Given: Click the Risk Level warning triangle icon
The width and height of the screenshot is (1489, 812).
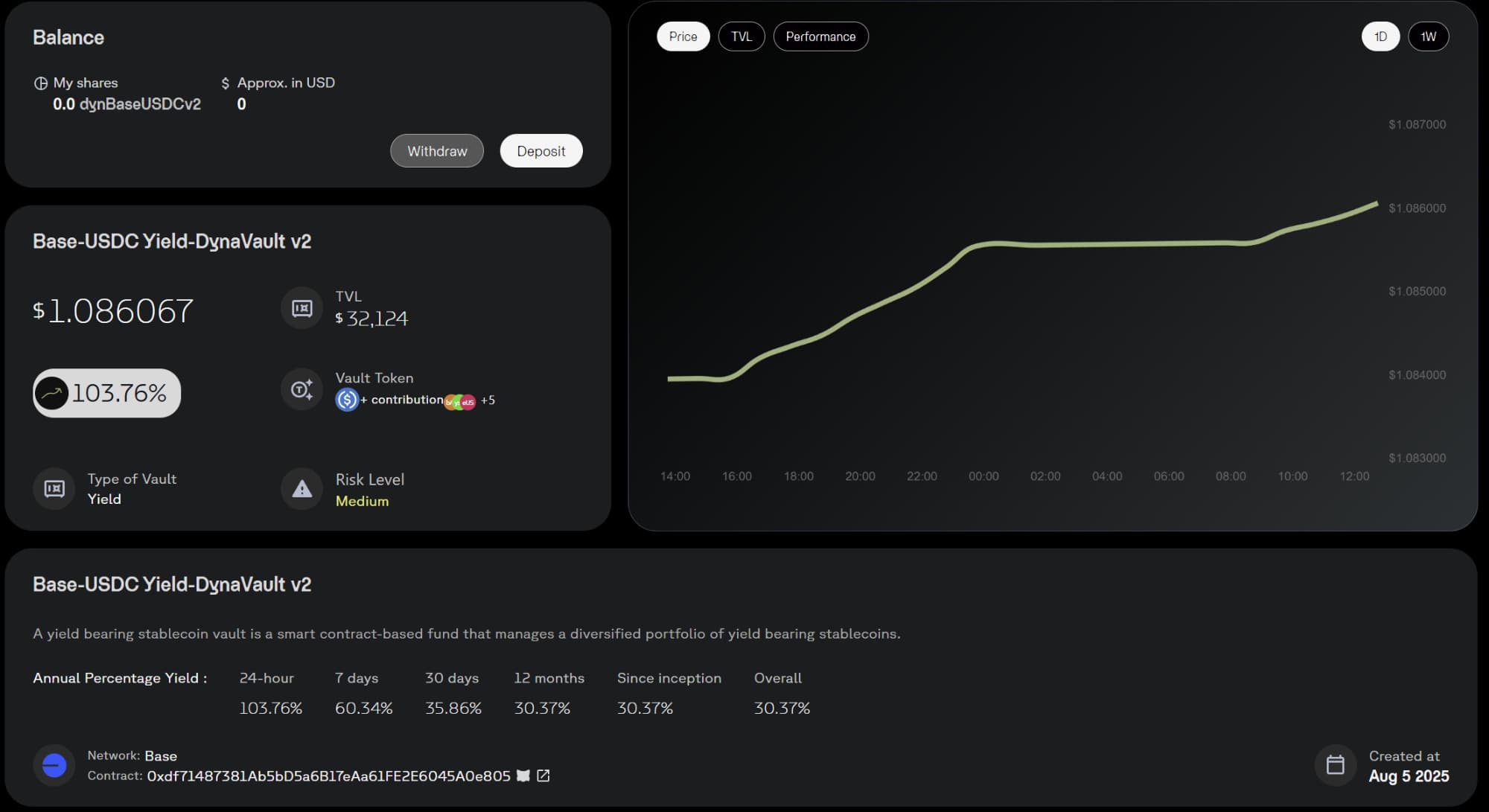Looking at the screenshot, I should (302, 489).
